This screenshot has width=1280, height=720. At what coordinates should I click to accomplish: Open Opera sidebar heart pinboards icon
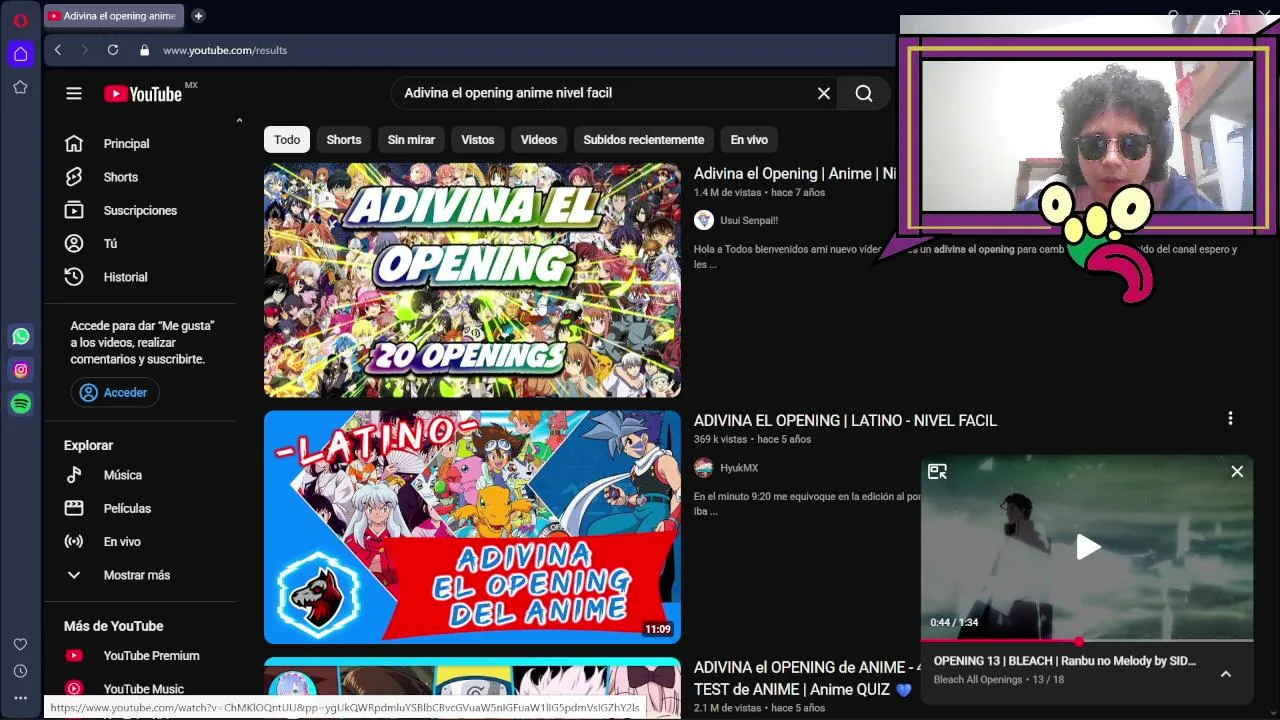(20, 644)
